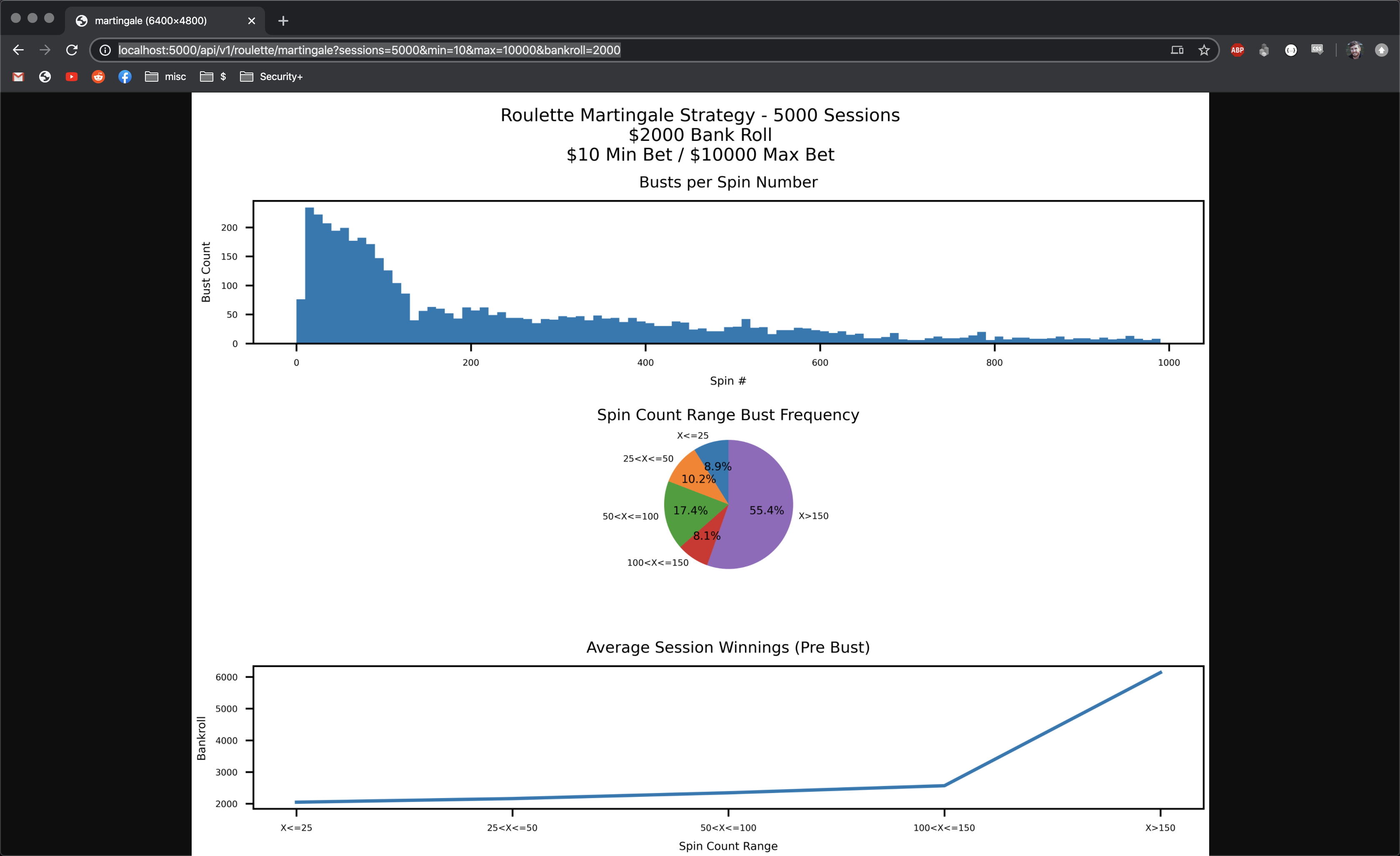Click the Chrome update arrow icon
The width and height of the screenshot is (1400, 856).
pyautogui.click(x=1381, y=50)
